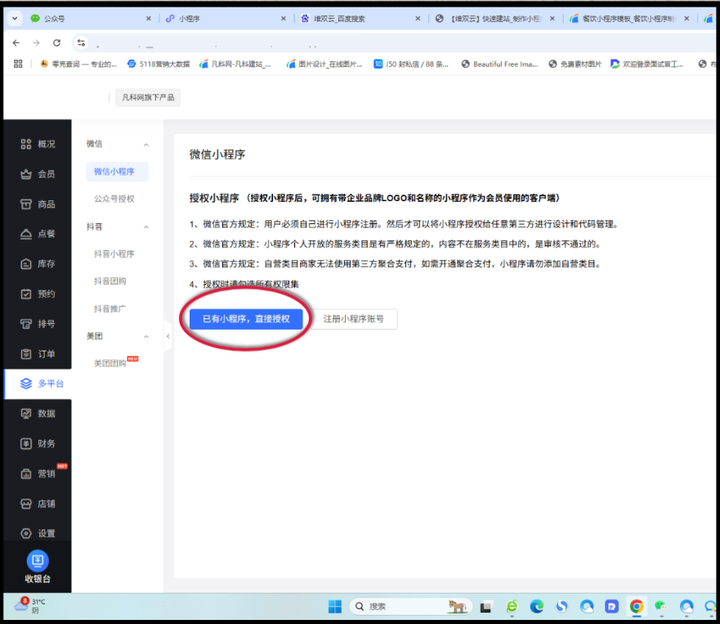Open the 预约 reservation sidebar item
The image size is (720, 624).
click(27, 294)
